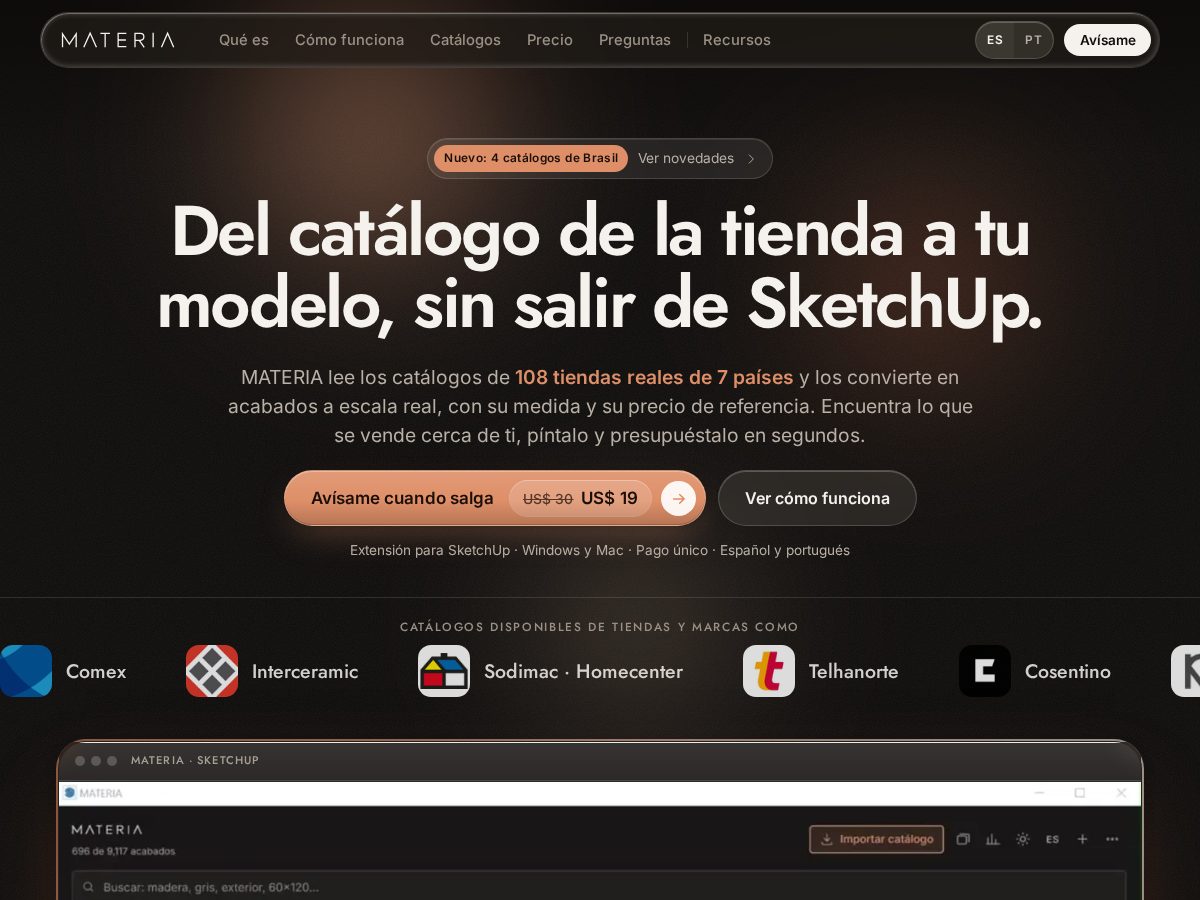This screenshot has width=1200, height=900.
Task: Click the Sodimac · Homecenter text
Action: point(583,671)
